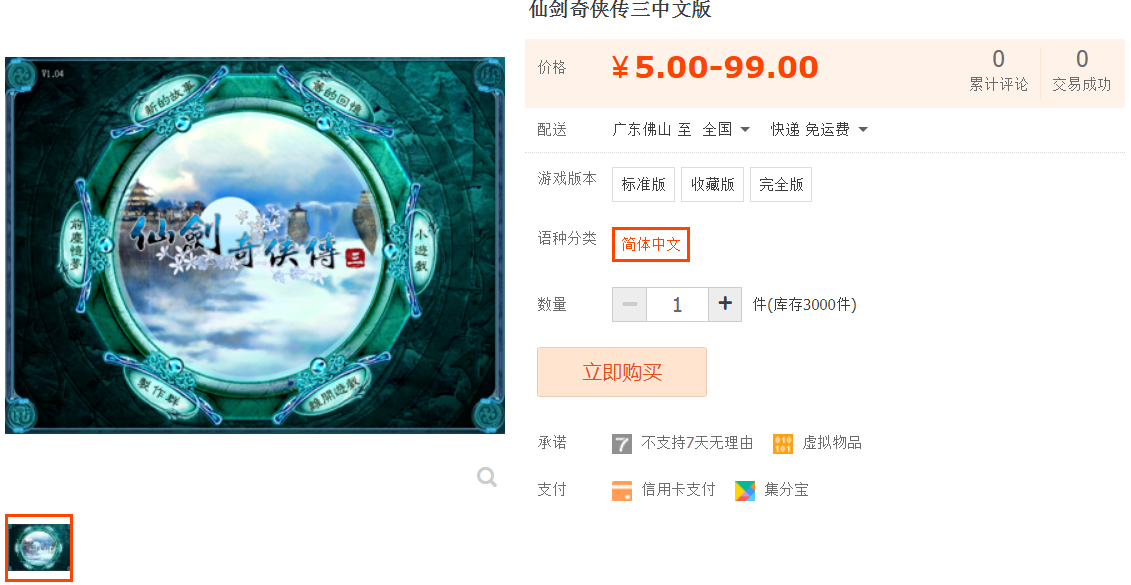Click the credit card payment icon
Viewport: 1131px width, 585px height.
pos(622,491)
